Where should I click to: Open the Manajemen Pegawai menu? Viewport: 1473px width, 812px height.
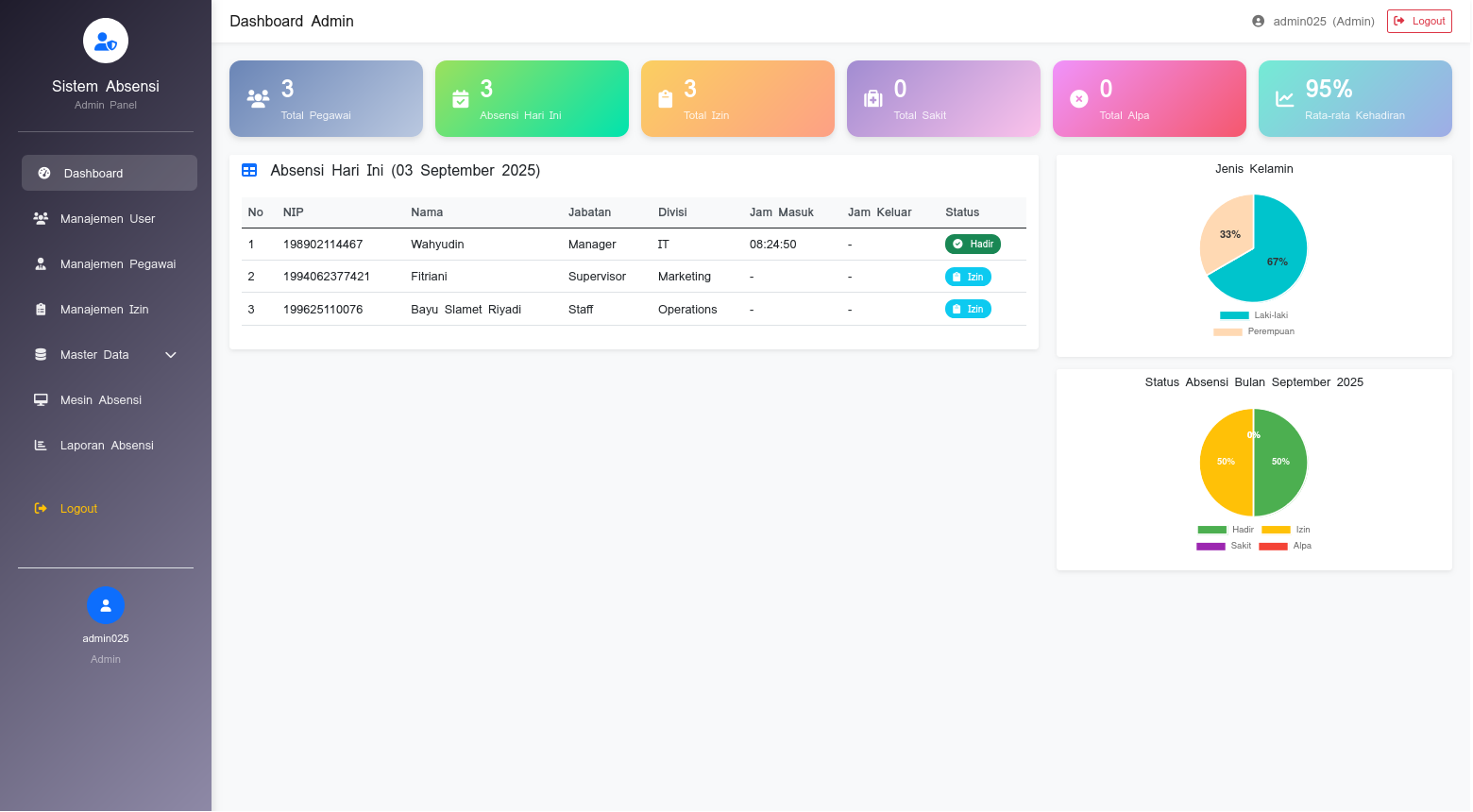[118, 264]
